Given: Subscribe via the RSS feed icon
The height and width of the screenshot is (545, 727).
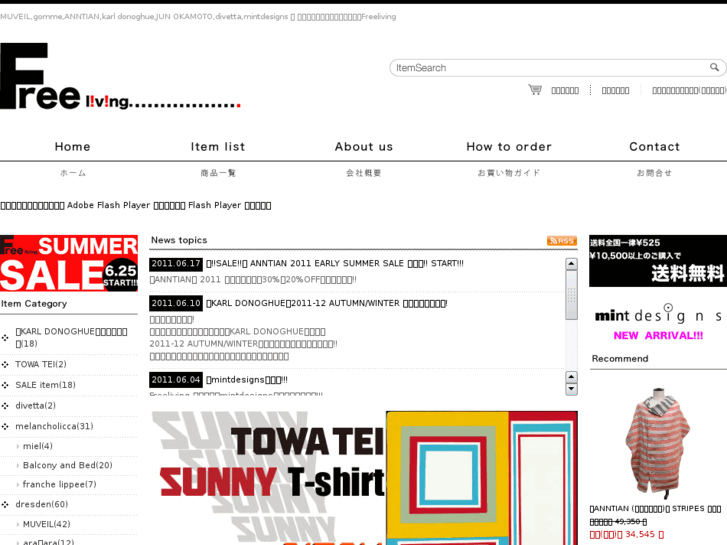Looking at the screenshot, I should pos(561,241).
